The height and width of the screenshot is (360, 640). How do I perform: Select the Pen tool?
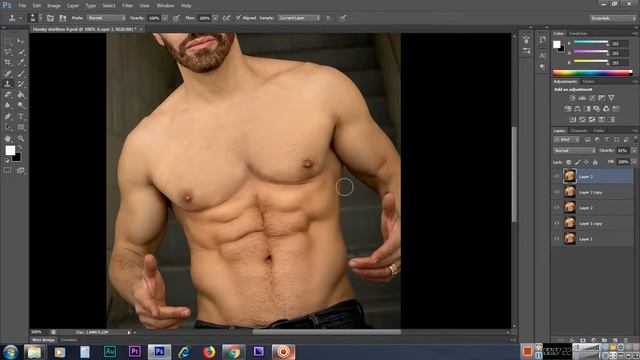point(8,117)
